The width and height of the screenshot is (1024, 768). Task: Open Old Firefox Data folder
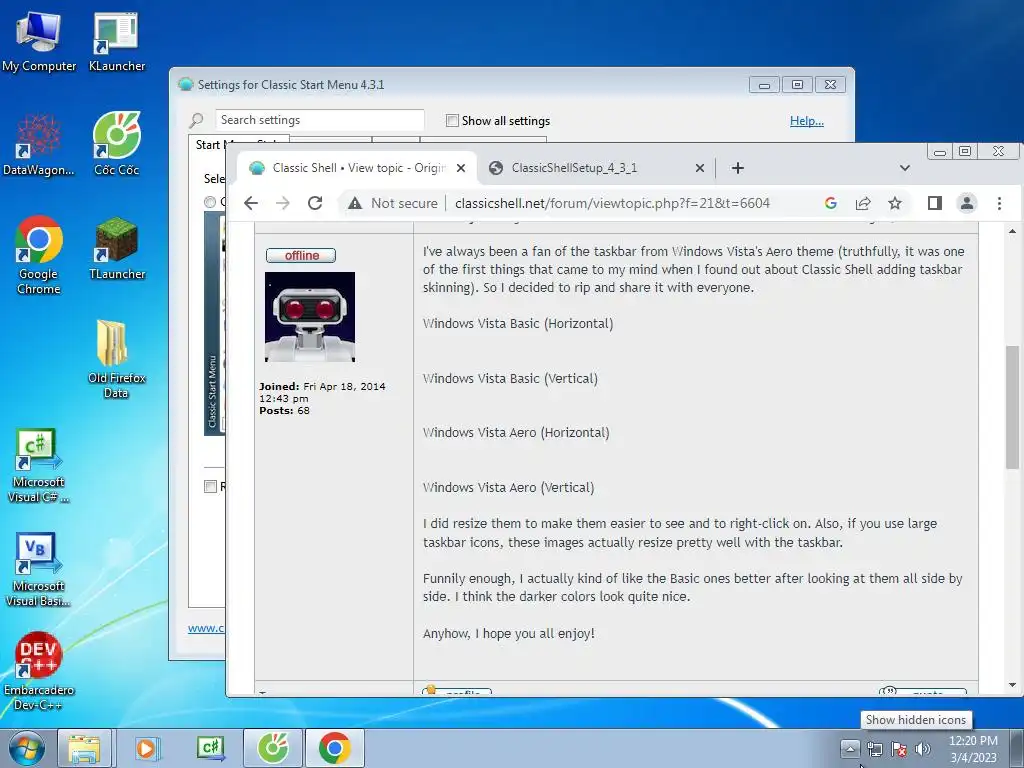[116, 359]
